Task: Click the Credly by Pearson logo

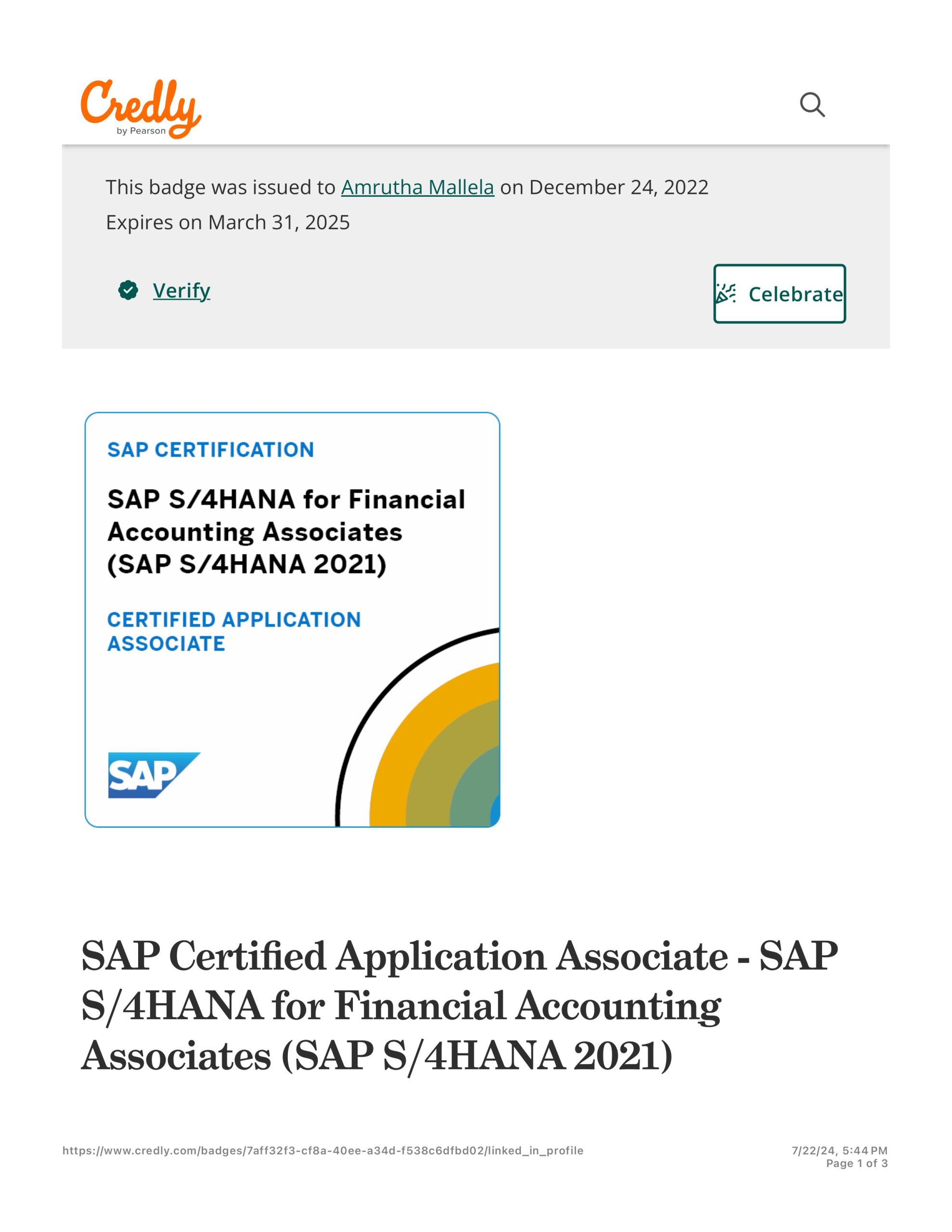Action: coord(141,109)
